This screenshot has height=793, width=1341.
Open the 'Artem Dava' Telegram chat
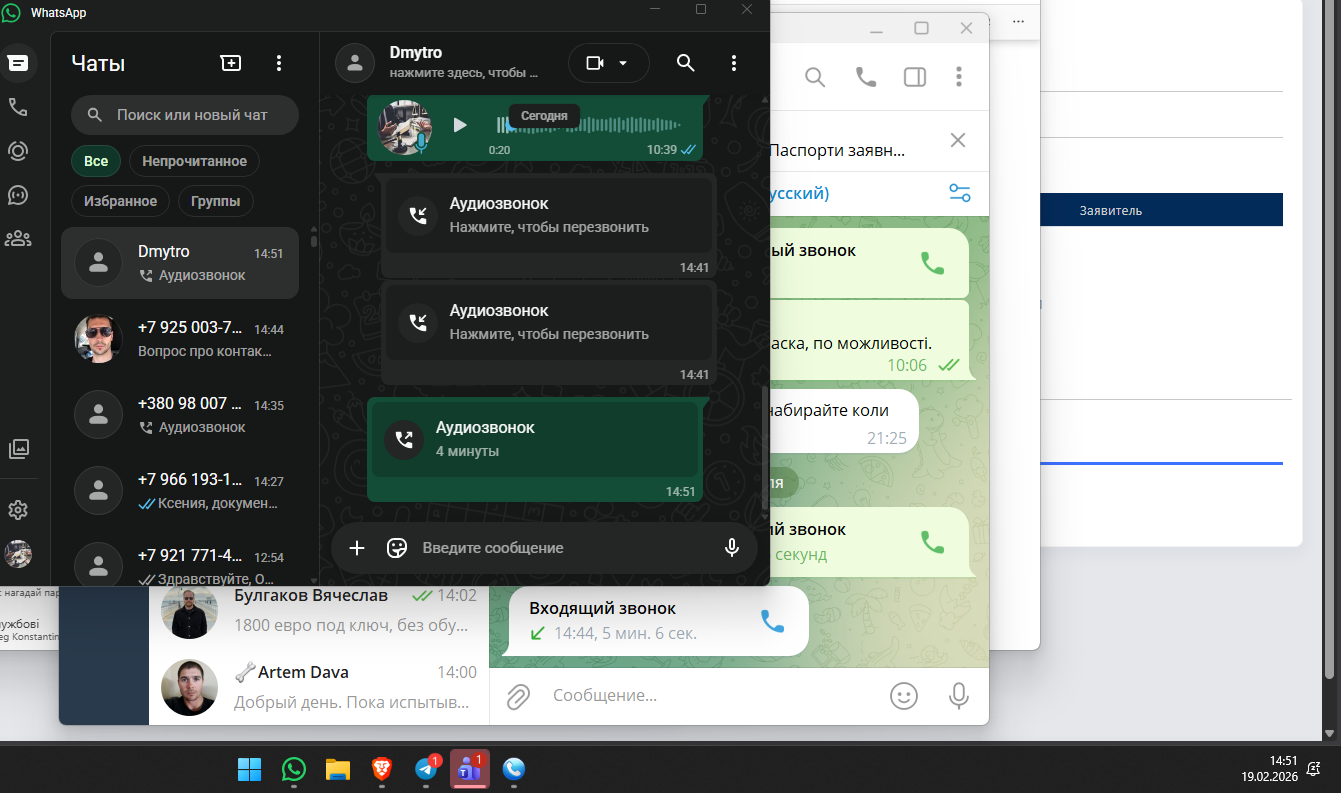coord(319,687)
